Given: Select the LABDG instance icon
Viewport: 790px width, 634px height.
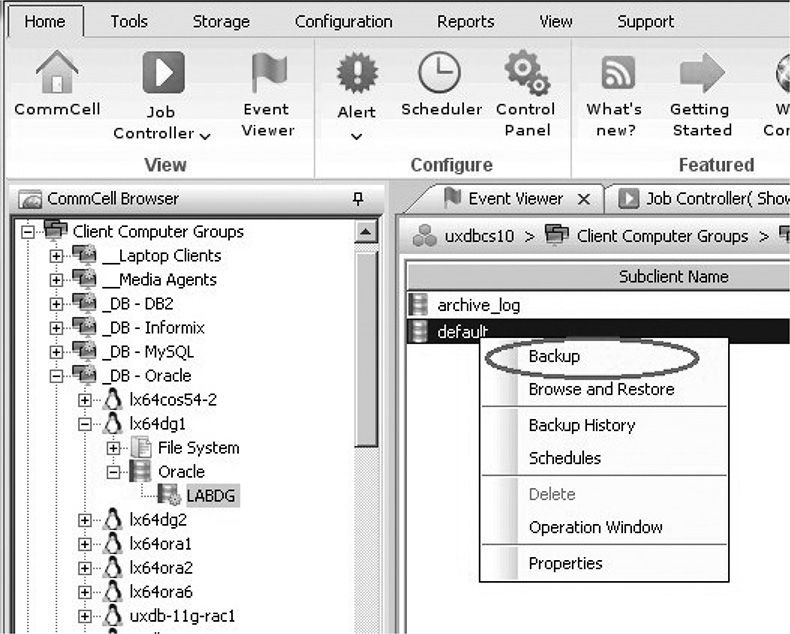Looking at the screenshot, I should point(169,495).
